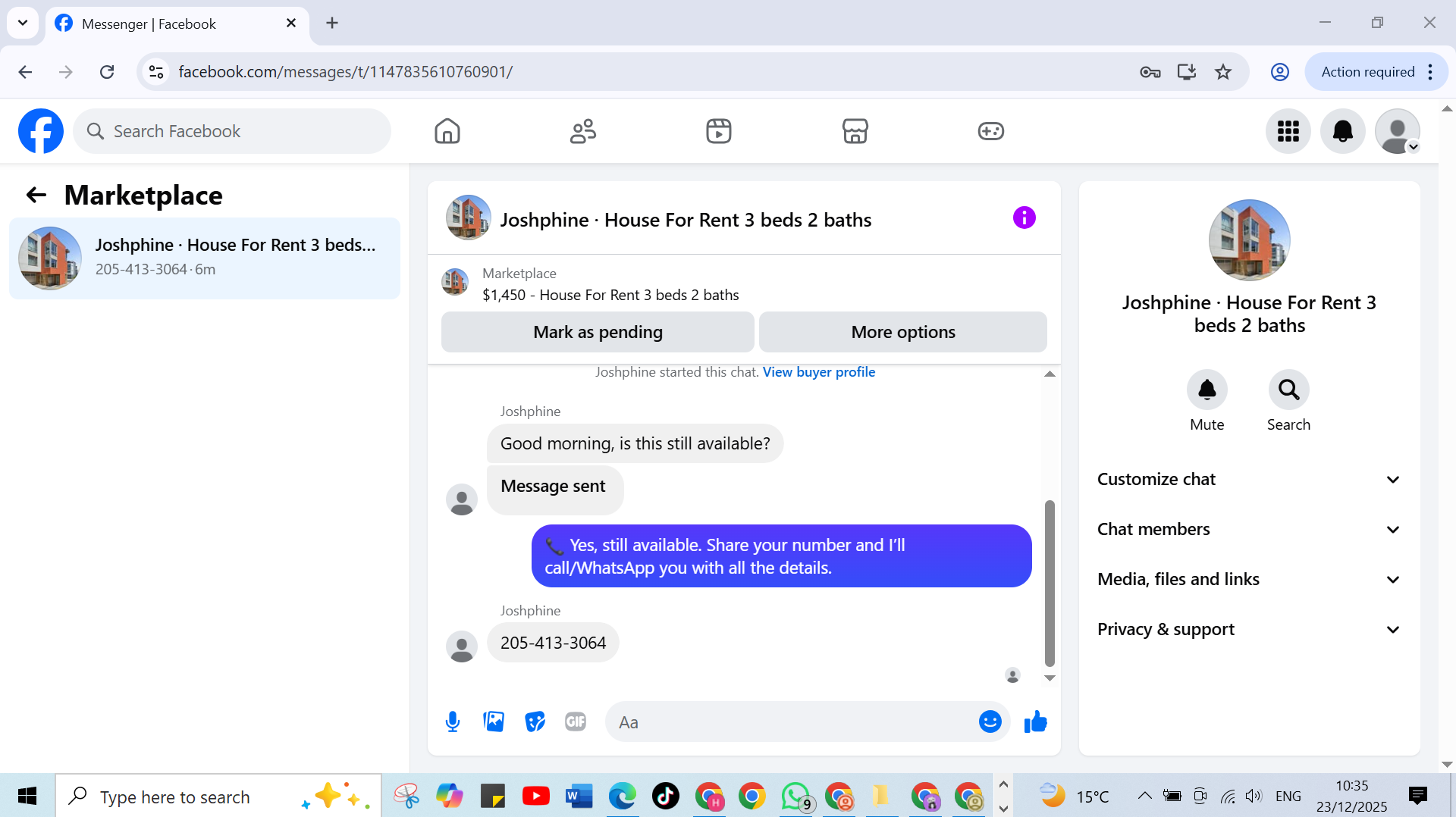Toggle conversation information purple icon

[x=1025, y=218]
